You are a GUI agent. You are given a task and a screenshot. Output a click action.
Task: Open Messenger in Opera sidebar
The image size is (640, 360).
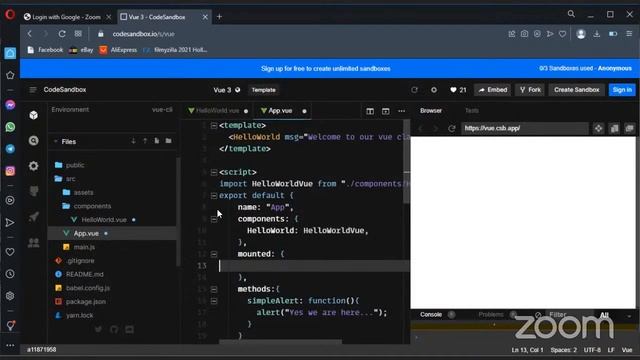pos(10,105)
